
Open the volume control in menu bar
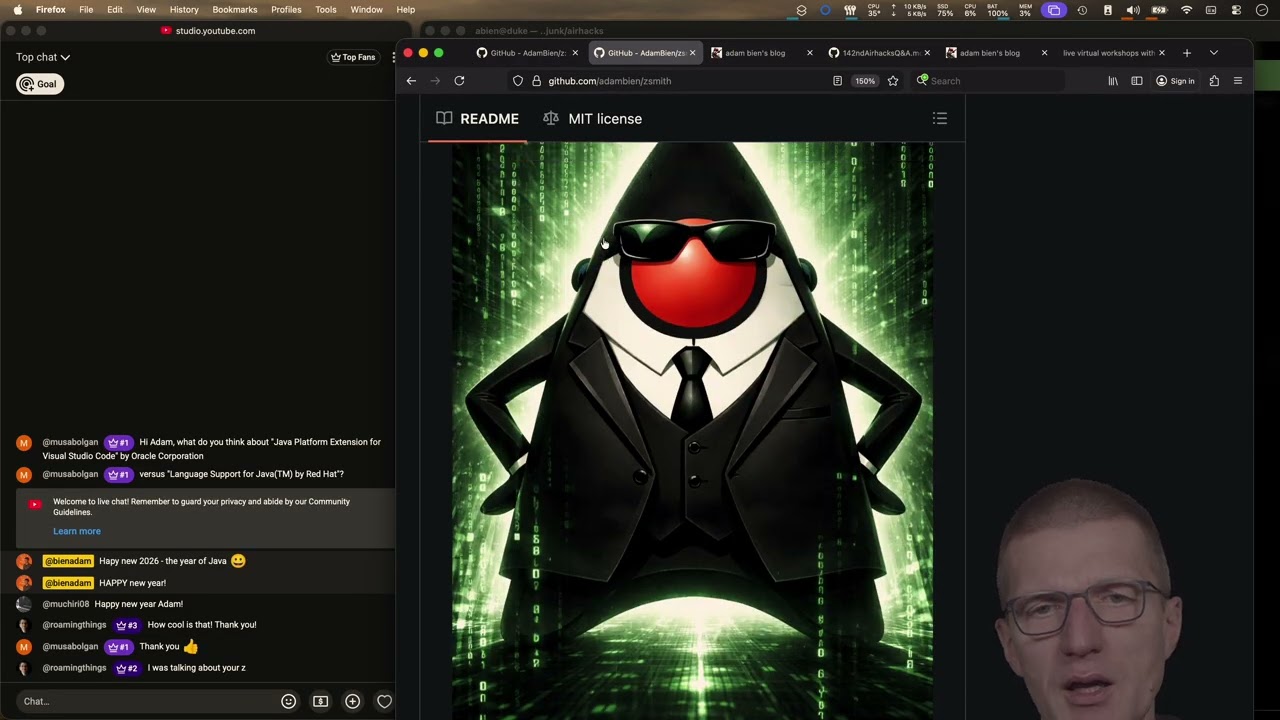tap(1133, 10)
